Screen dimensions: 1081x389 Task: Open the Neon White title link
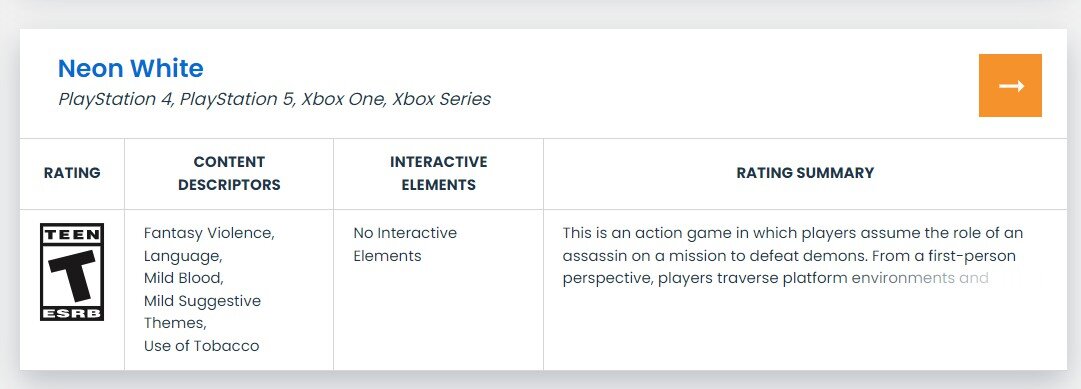pos(130,68)
